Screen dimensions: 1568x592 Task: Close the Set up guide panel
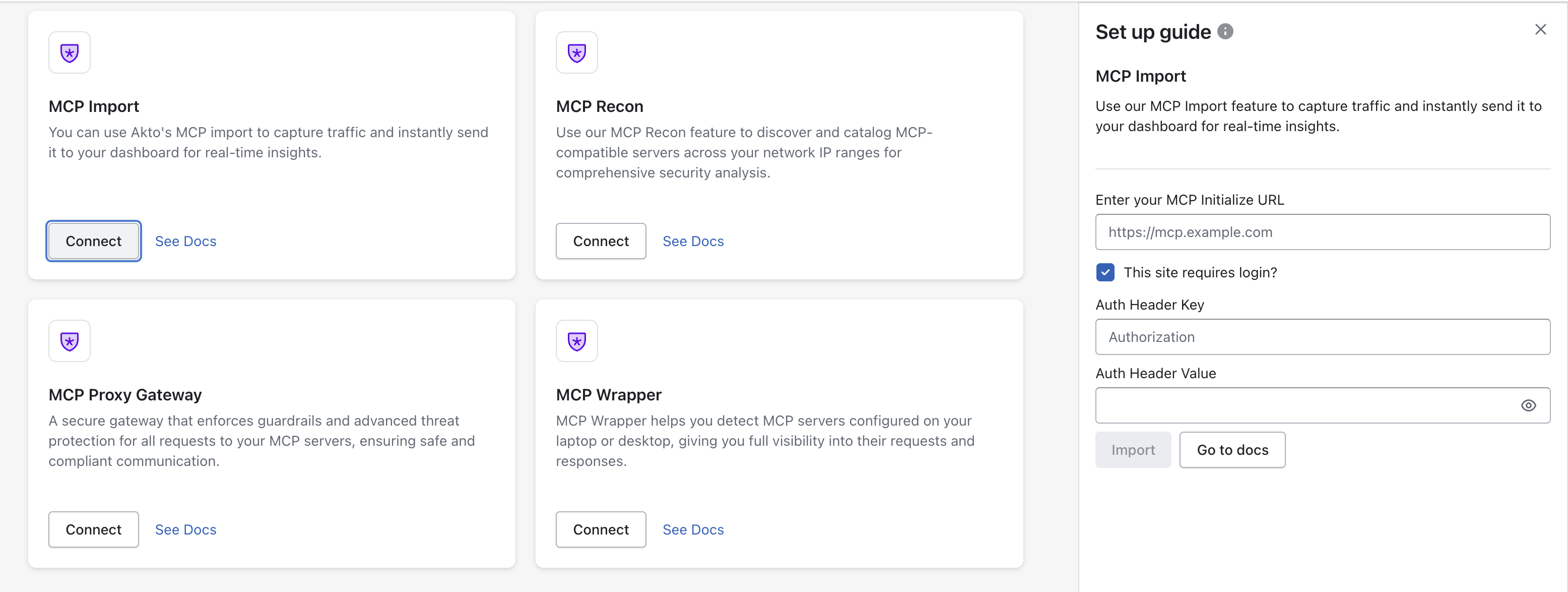tap(1540, 29)
